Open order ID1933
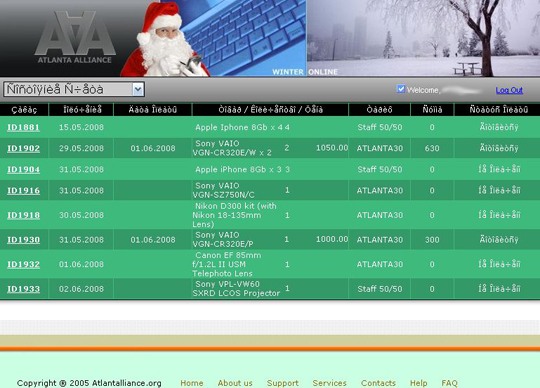 [x=23, y=289]
